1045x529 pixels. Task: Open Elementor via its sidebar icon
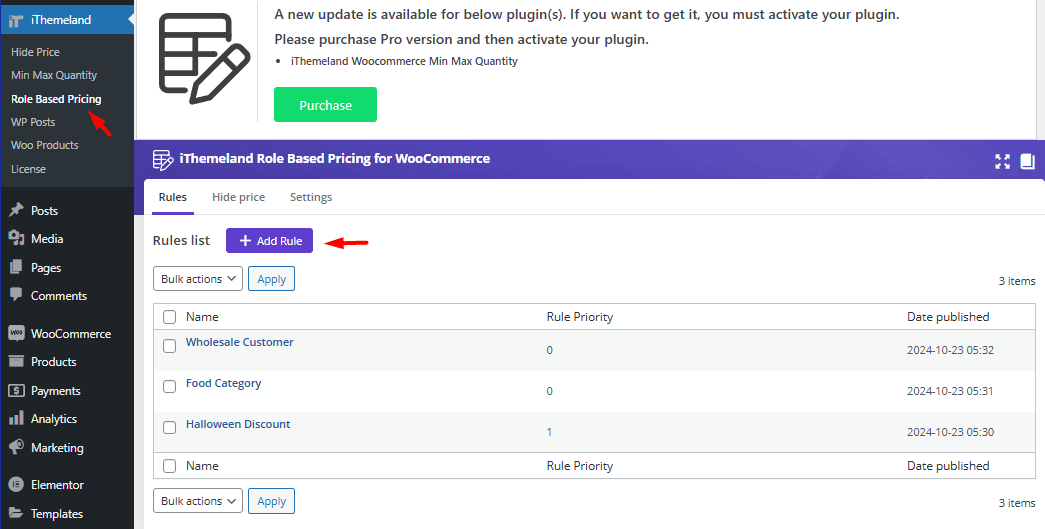16,485
